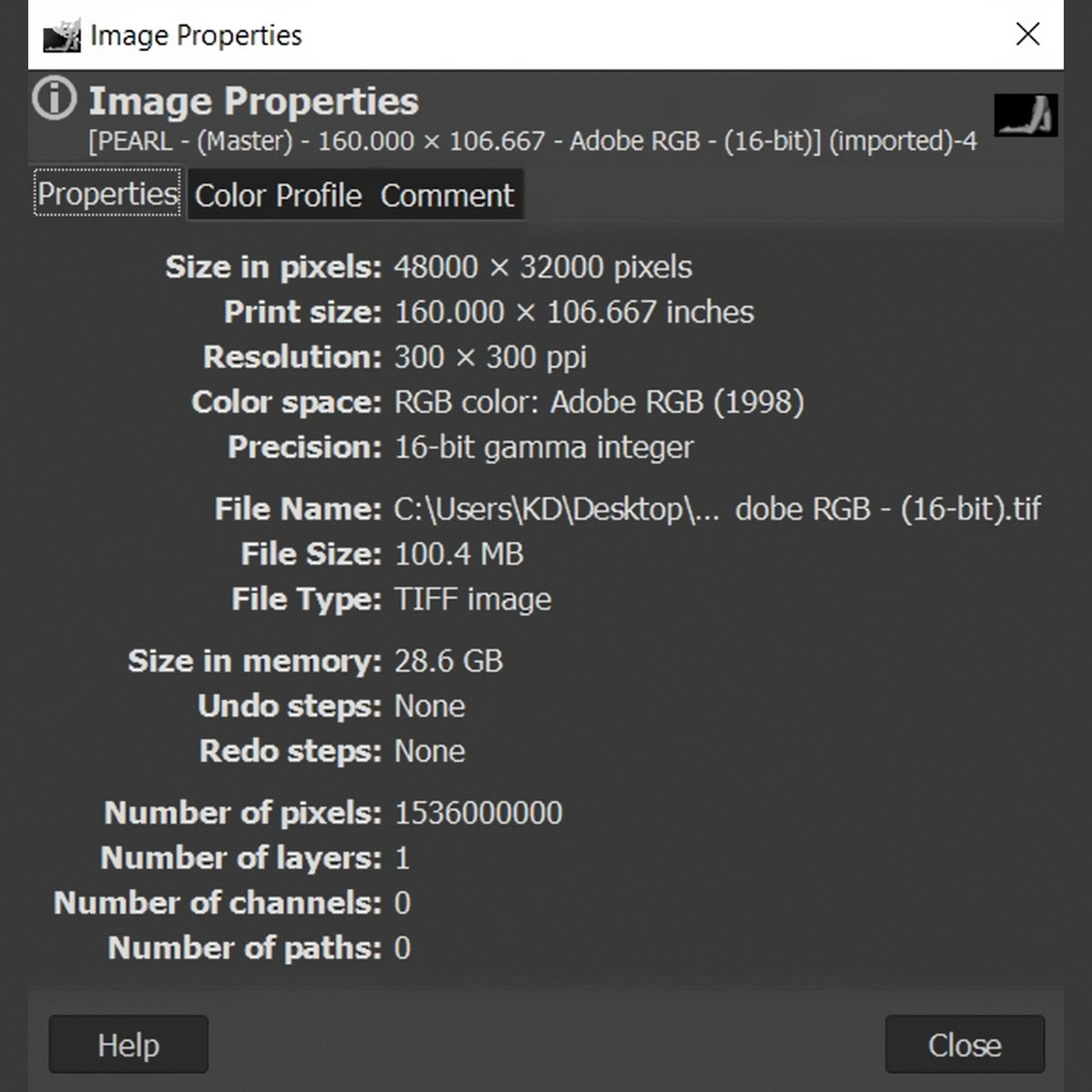Click the info circle icon beside Image Properties

click(x=55, y=98)
